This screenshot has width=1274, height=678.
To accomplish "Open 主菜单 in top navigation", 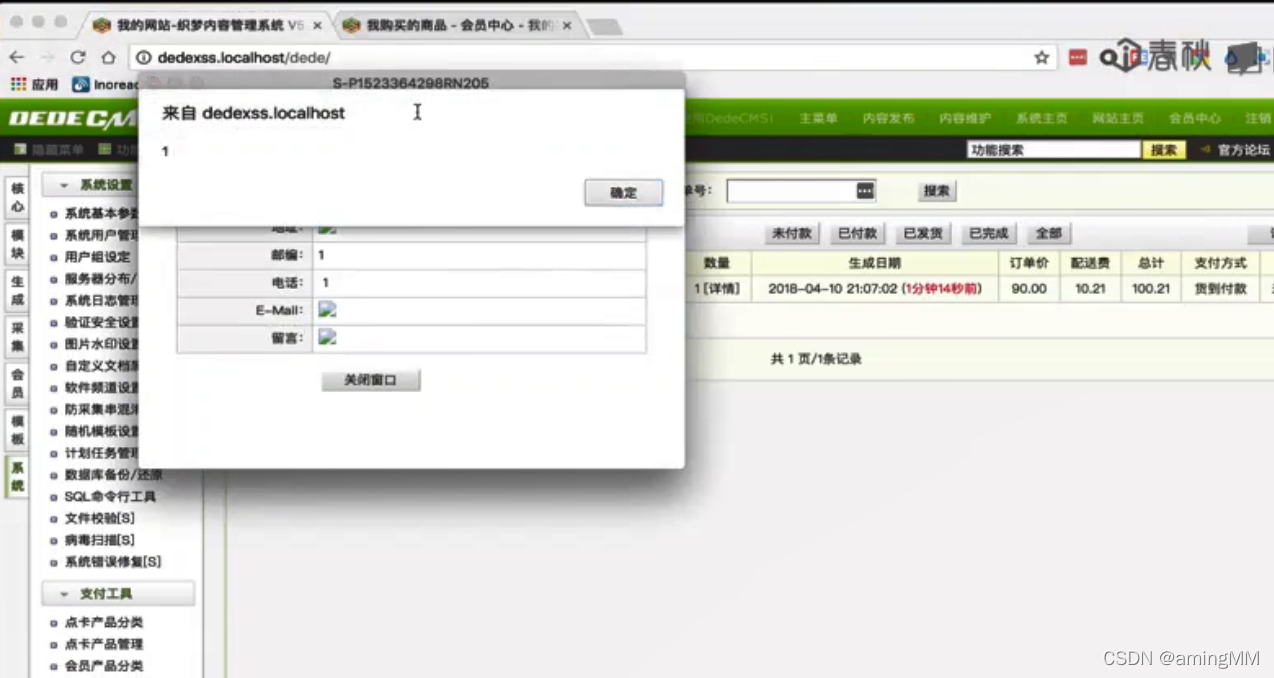I will pos(818,118).
